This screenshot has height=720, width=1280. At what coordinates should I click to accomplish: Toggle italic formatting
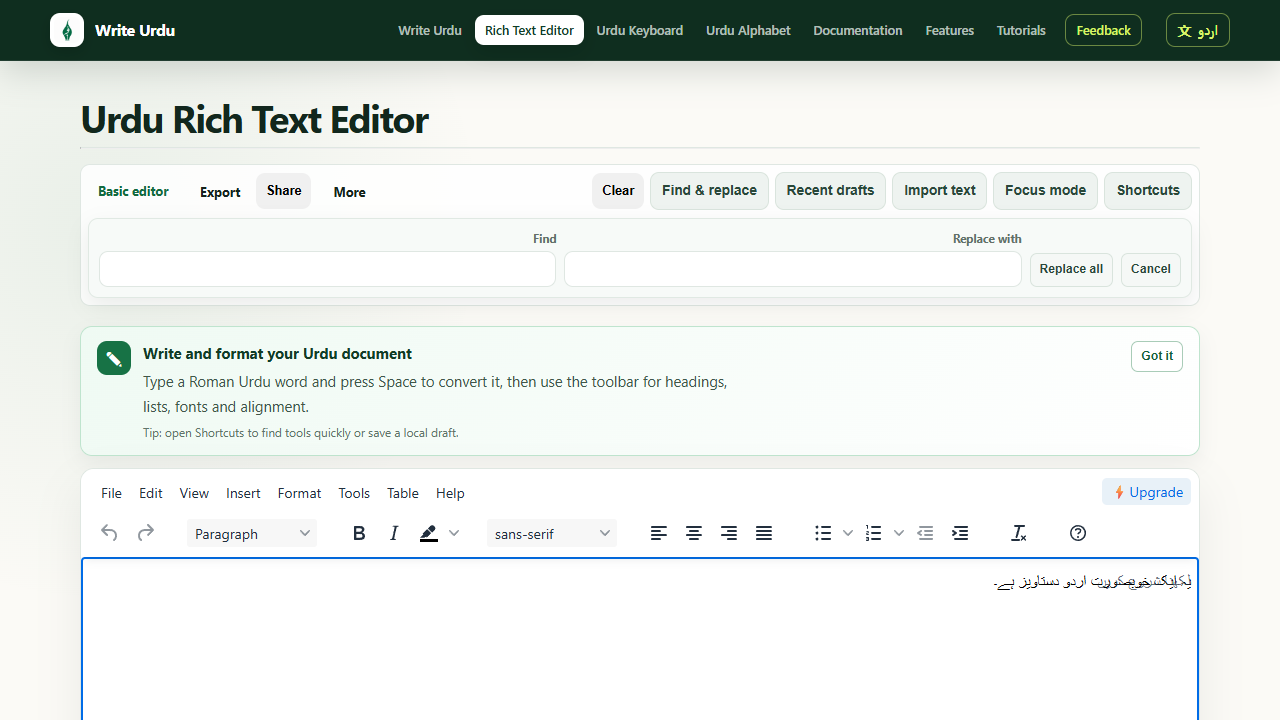pyautogui.click(x=394, y=533)
